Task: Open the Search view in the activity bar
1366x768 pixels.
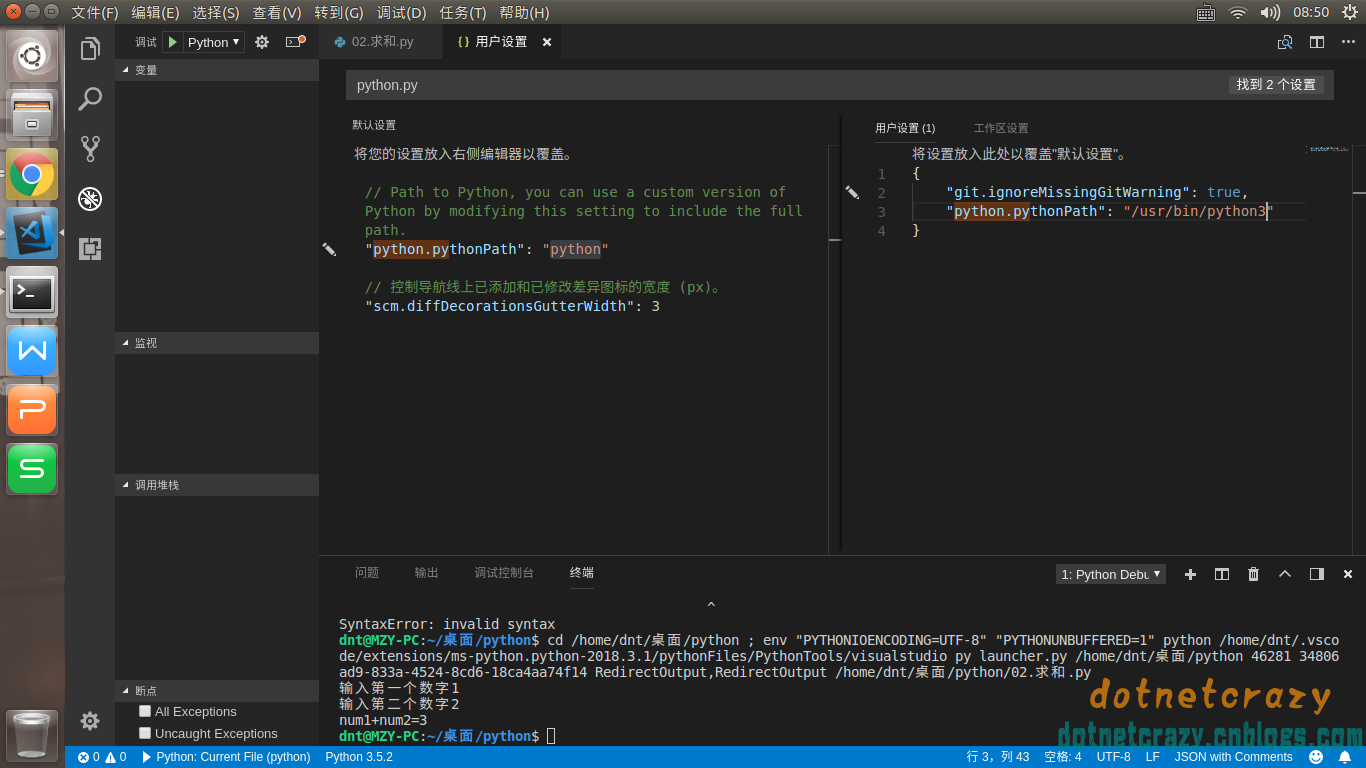Action: click(90, 99)
